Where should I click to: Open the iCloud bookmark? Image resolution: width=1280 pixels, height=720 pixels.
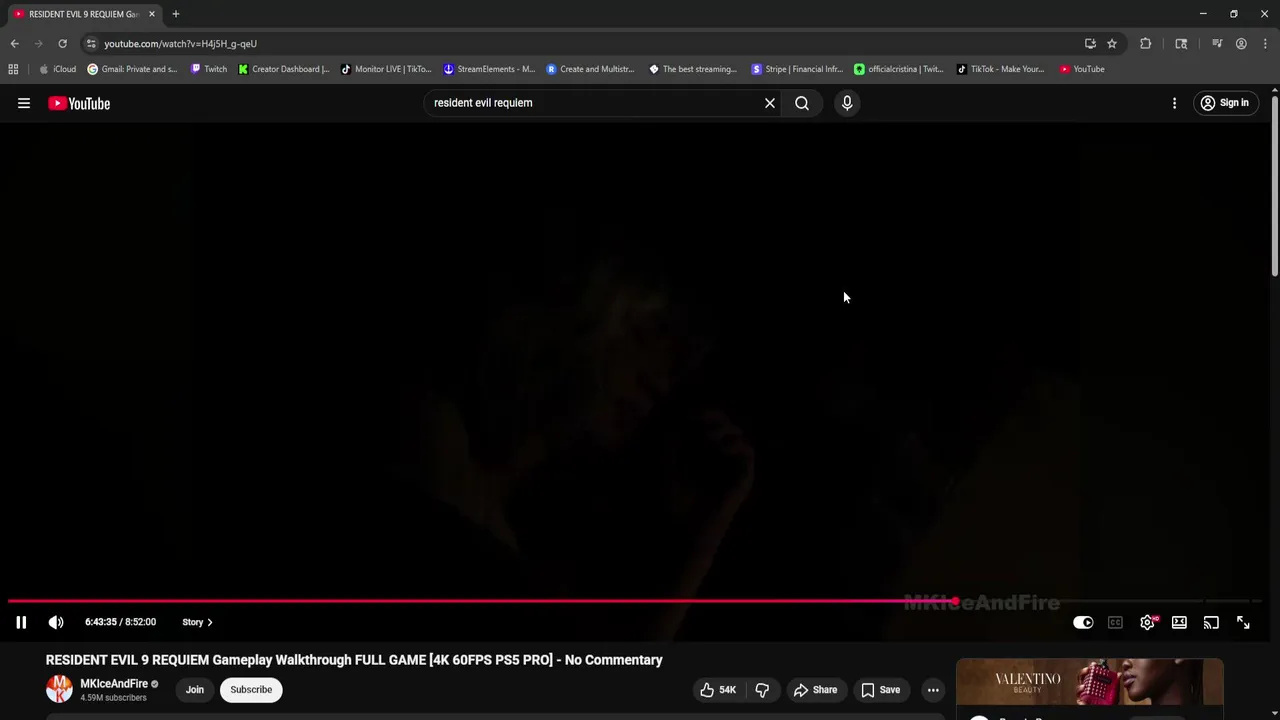[x=57, y=69]
